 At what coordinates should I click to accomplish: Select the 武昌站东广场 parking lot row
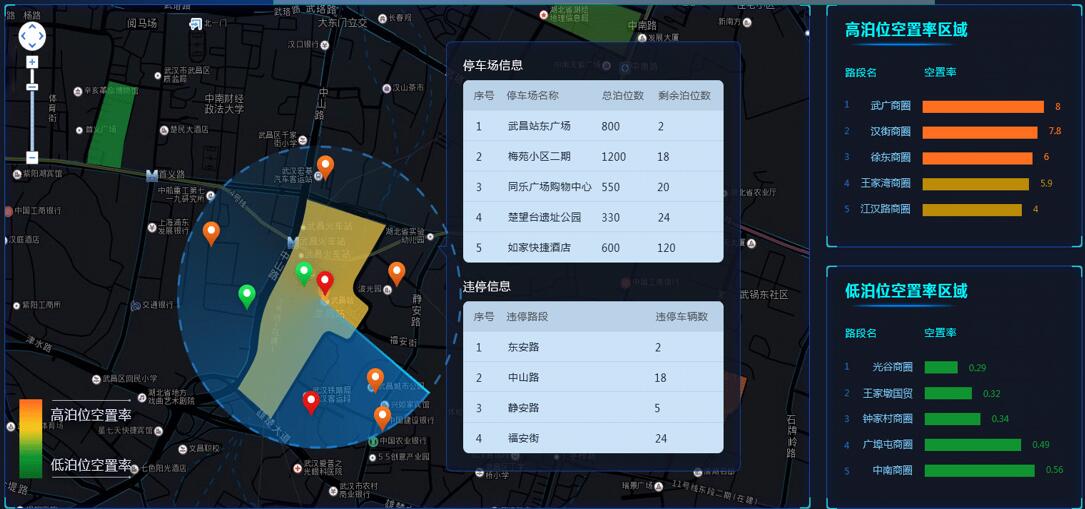click(592, 126)
